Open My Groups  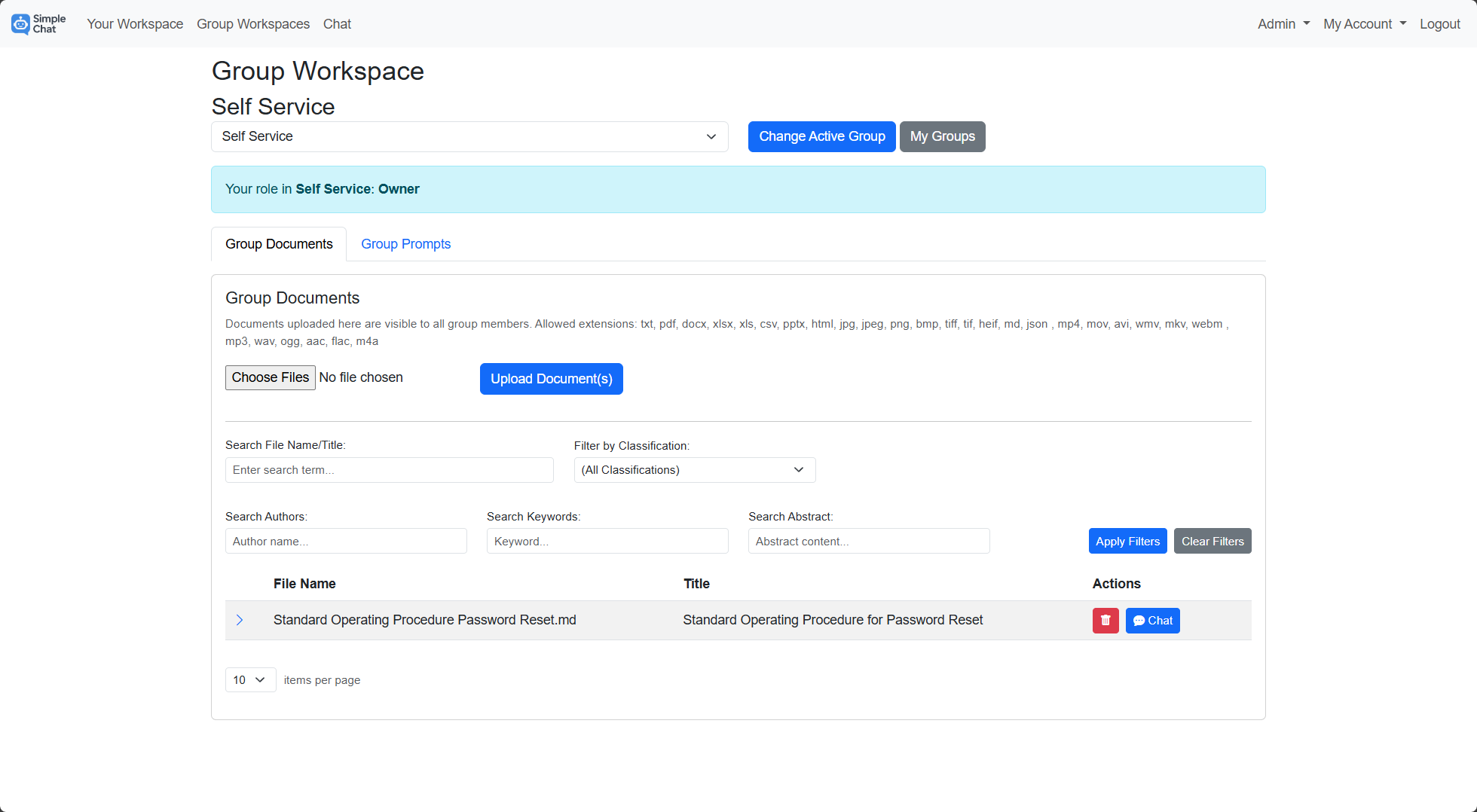pyautogui.click(x=942, y=136)
